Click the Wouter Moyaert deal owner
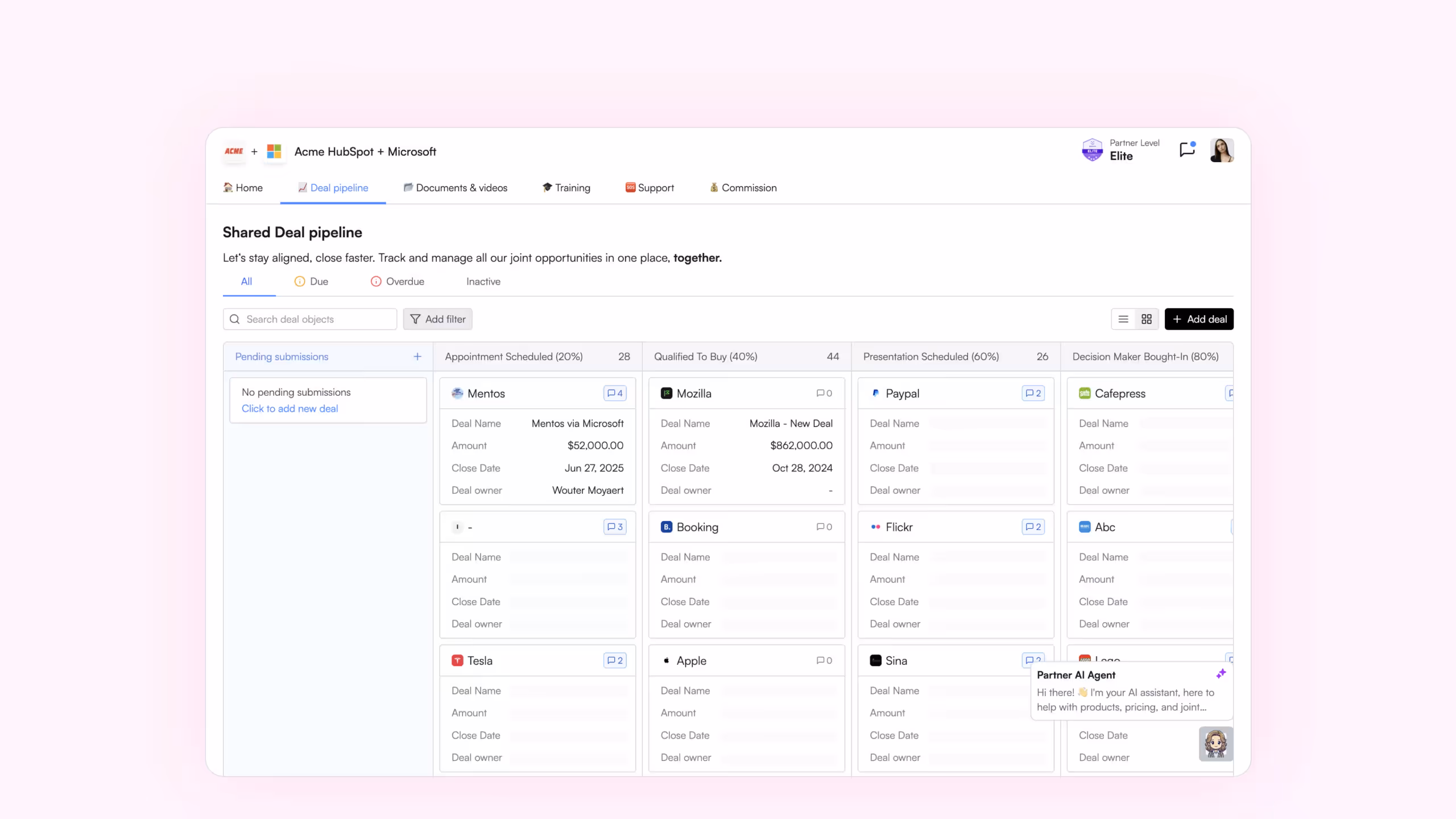The height and width of the screenshot is (819, 1456). click(x=588, y=490)
